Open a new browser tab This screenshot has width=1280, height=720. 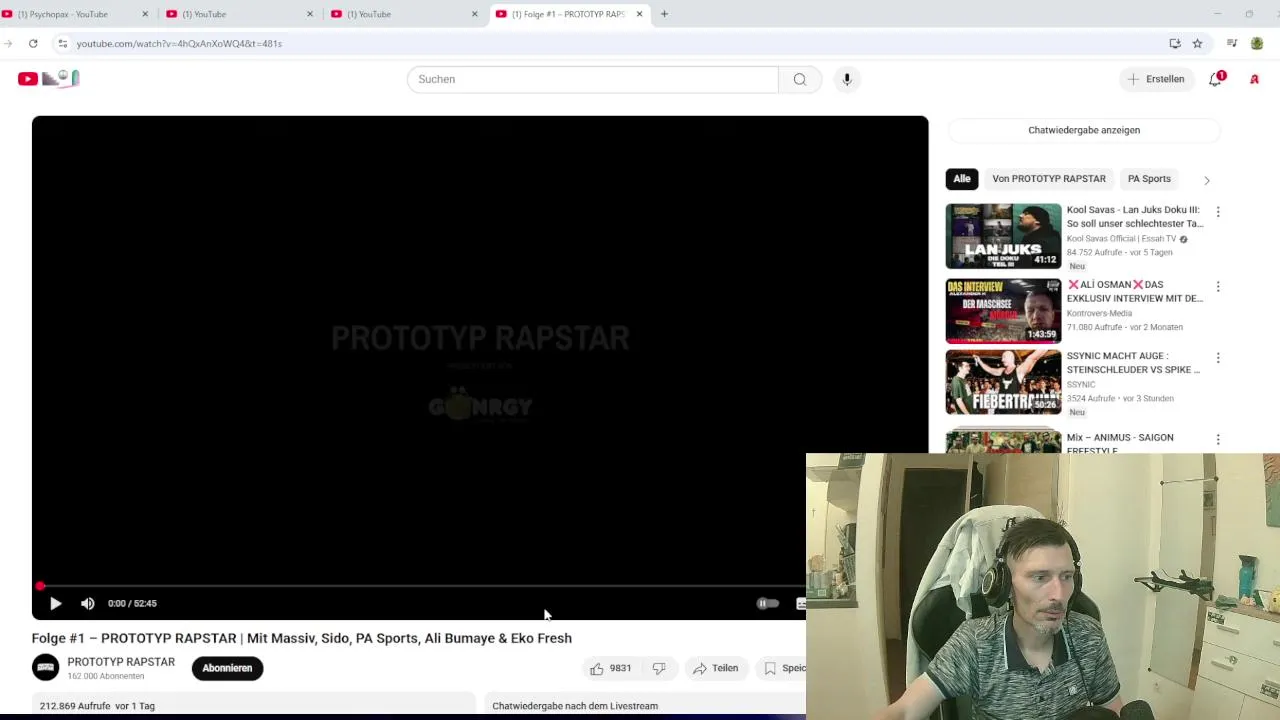pyautogui.click(x=664, y=14)
